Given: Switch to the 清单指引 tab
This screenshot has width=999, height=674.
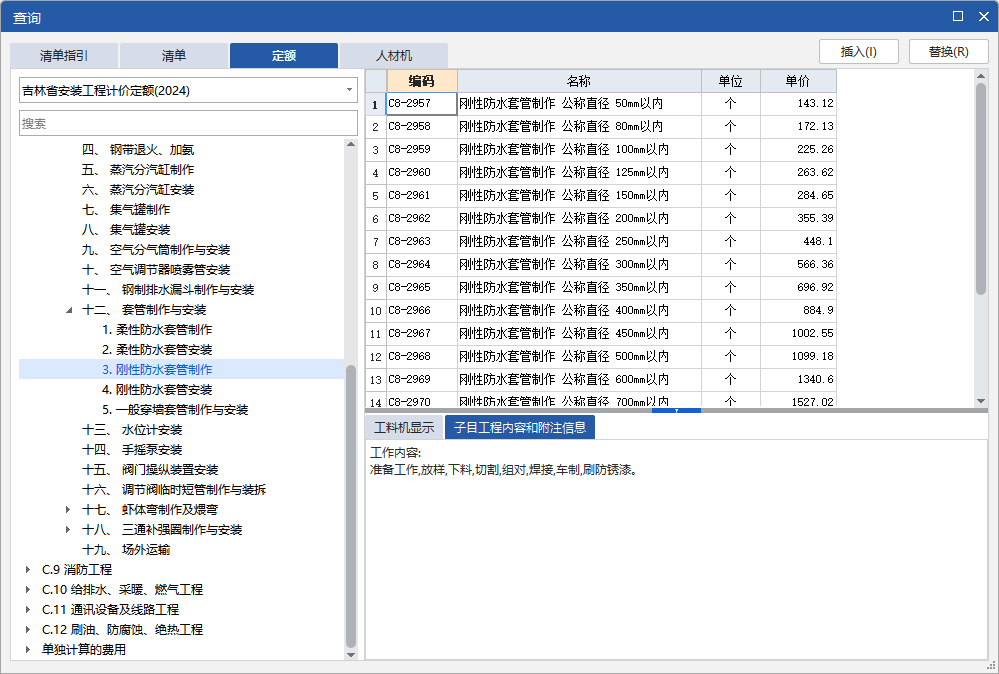Looking at the screenshot, I should [64, 56].
